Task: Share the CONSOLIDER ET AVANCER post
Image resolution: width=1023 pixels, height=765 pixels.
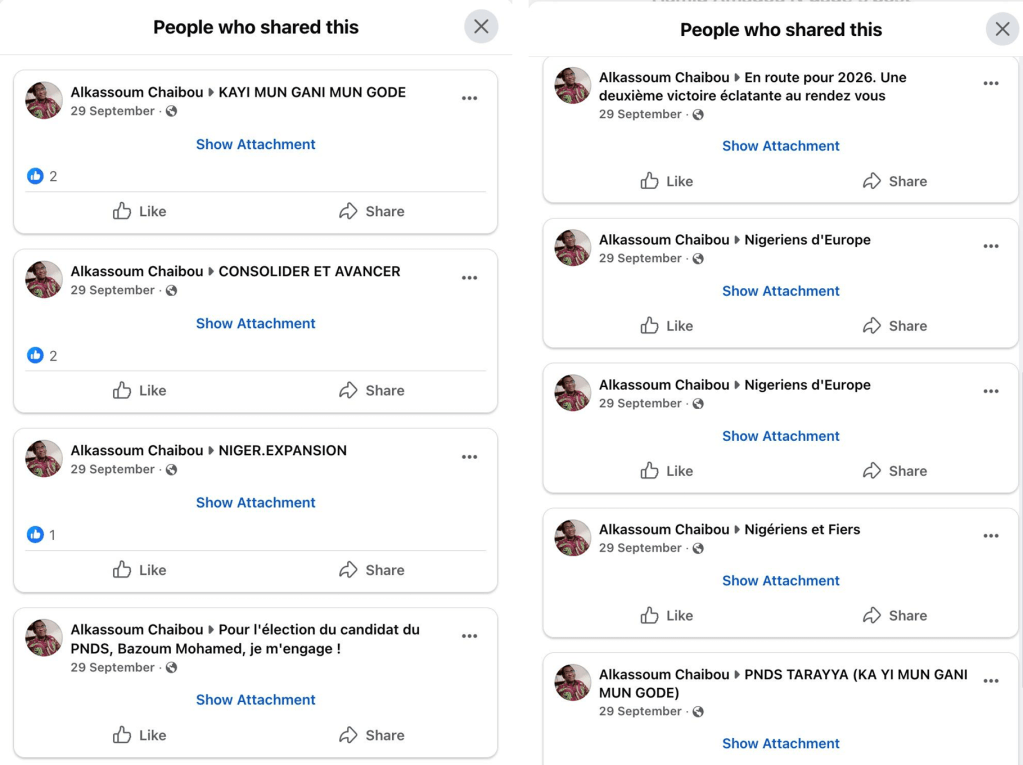Action: click(x=371, y=390)
